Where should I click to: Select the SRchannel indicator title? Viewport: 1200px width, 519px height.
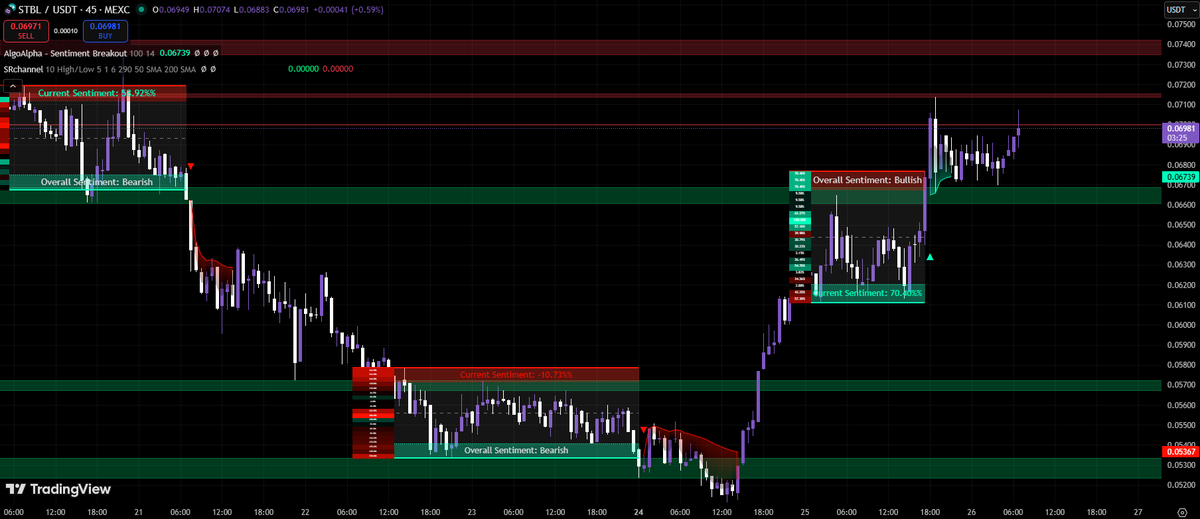pyautogui.click(x=21, y=69)
